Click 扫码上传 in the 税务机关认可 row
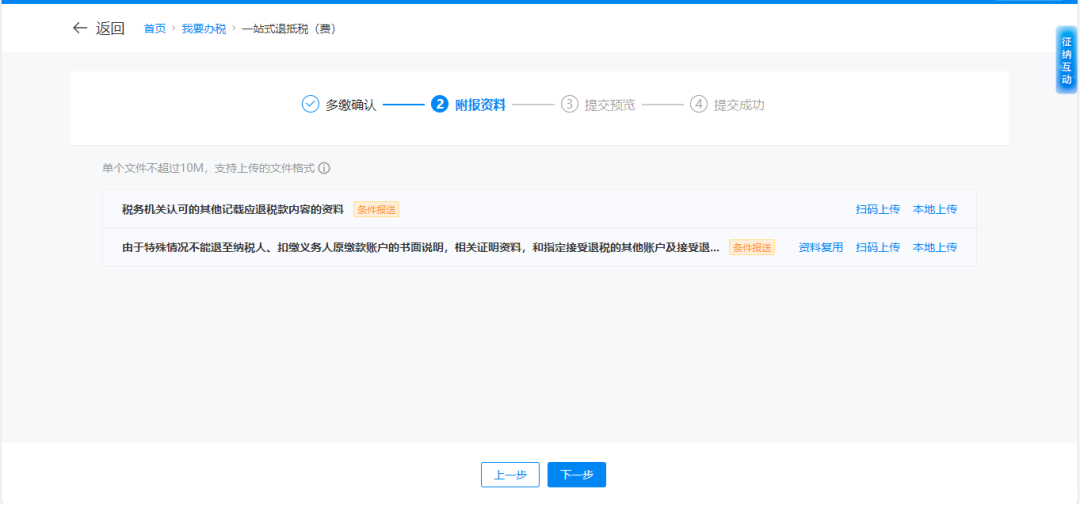Viewport: 1080px width, 505px height. pos(878,209)
